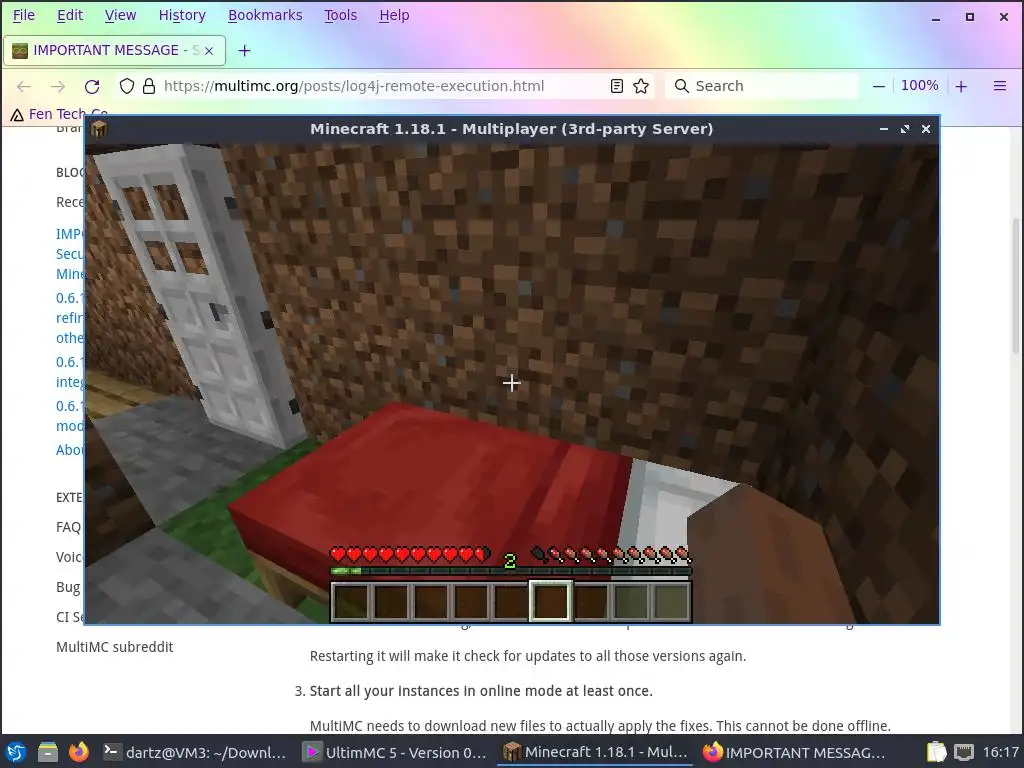Click the site security padlock icon
This screenshot has height=768, width=1024.
pos(149,86)
